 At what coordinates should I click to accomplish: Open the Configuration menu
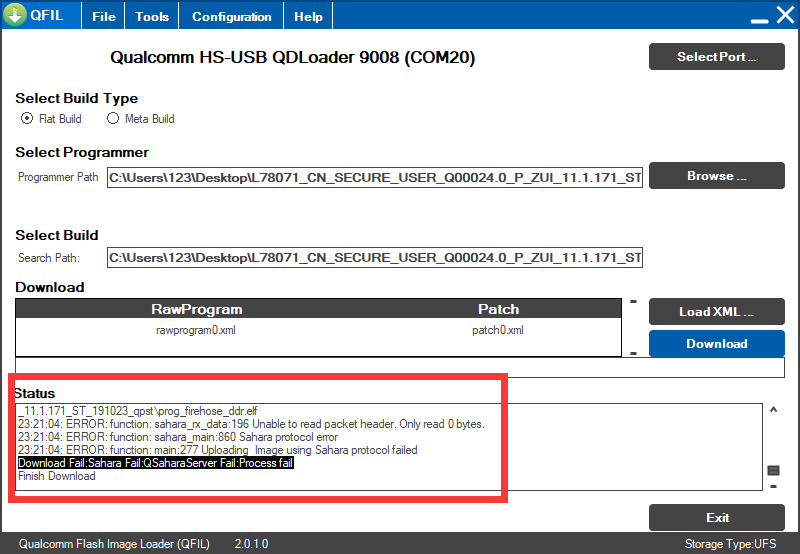click(x=231, y=17)
